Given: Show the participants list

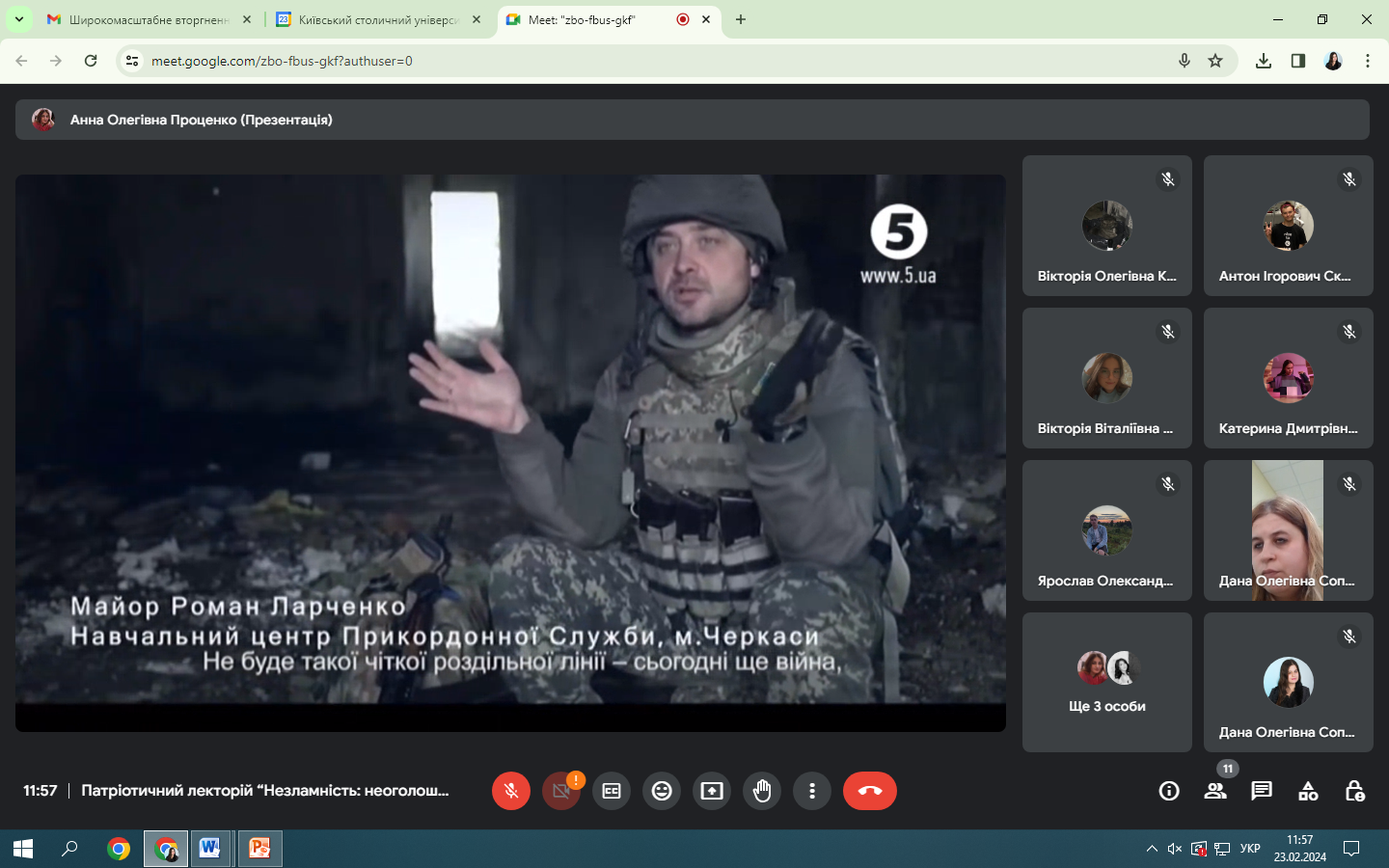Looking at the screenshot, I should [x=1215, y=791].
